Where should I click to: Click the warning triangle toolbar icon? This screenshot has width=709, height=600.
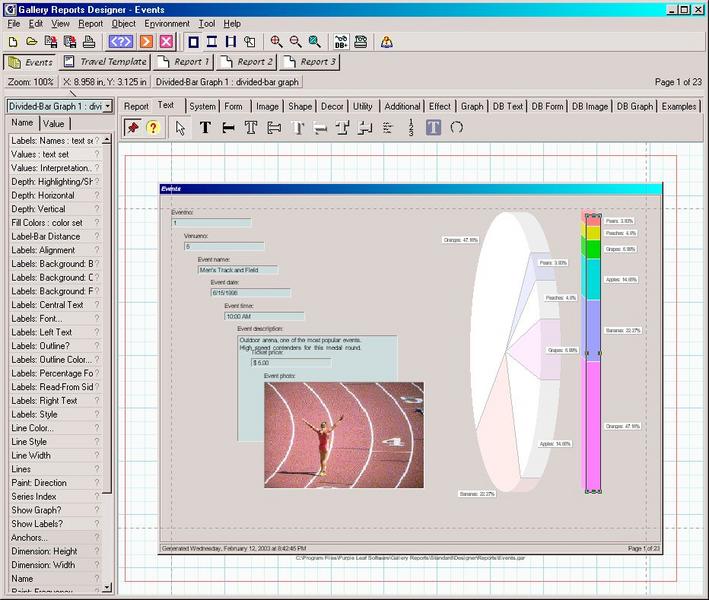[x=387, y=42]
